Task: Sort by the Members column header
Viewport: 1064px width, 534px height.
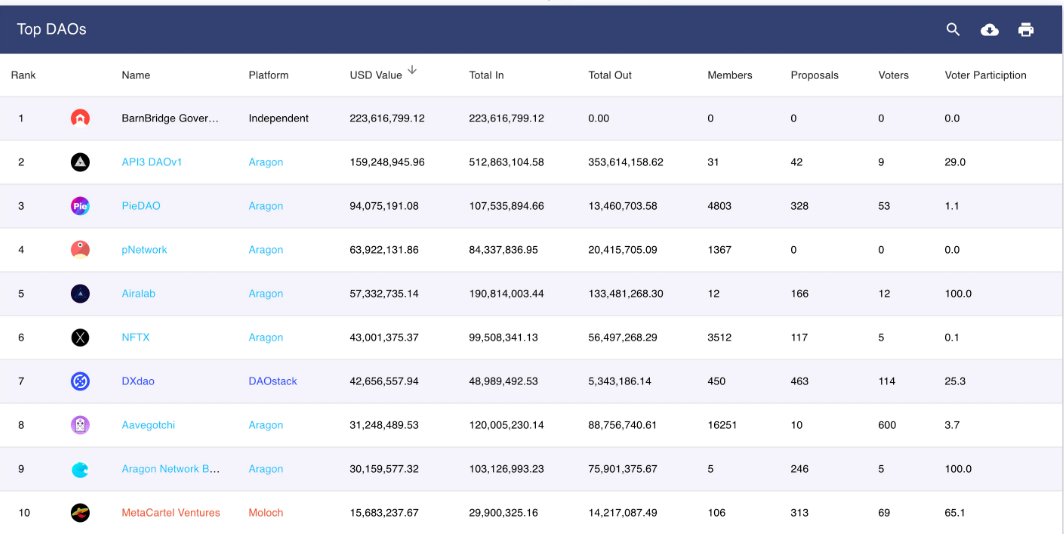Action: point(729,75)
